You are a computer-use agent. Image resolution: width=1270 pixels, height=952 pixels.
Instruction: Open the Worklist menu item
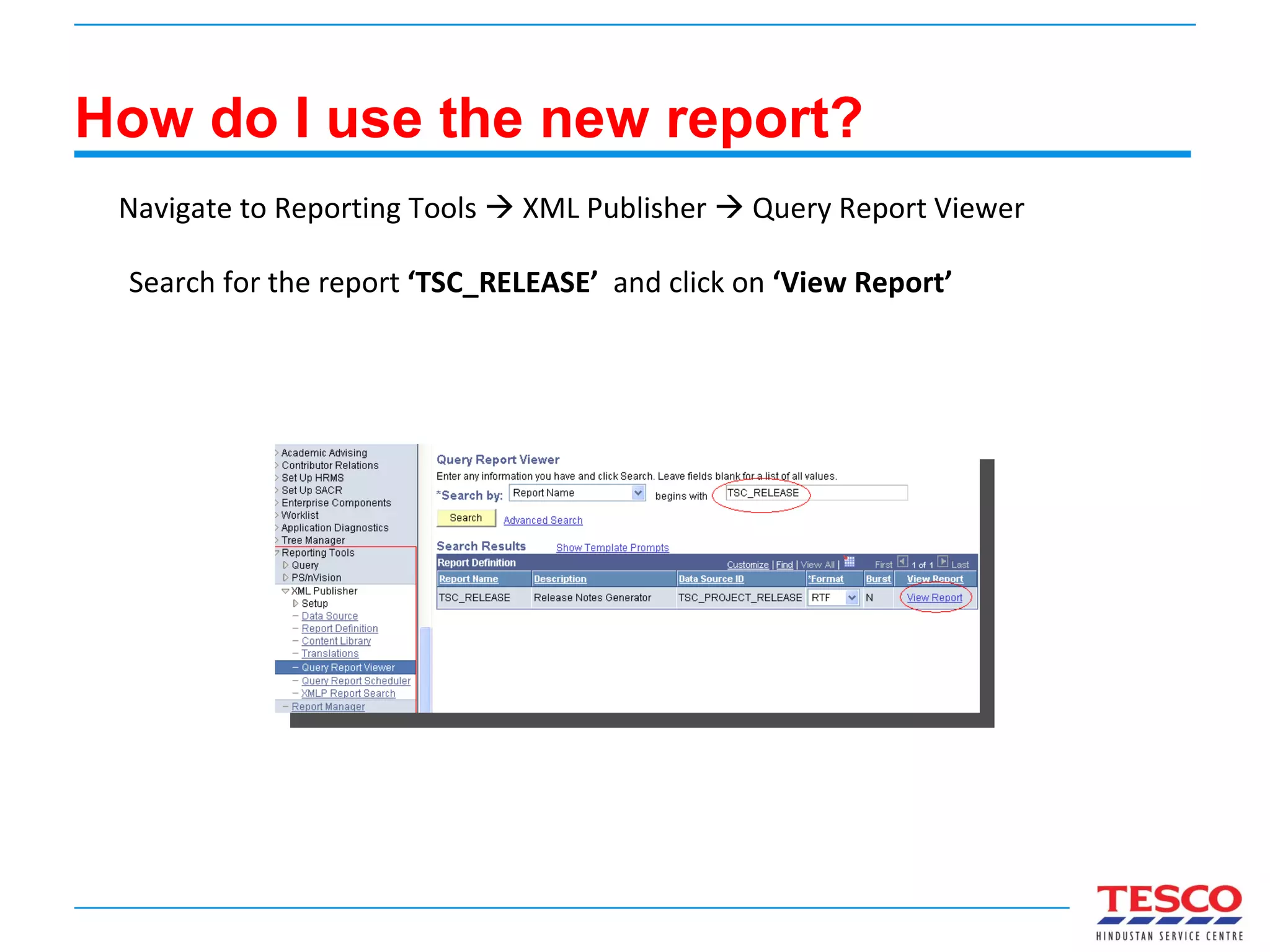[300, 515]
